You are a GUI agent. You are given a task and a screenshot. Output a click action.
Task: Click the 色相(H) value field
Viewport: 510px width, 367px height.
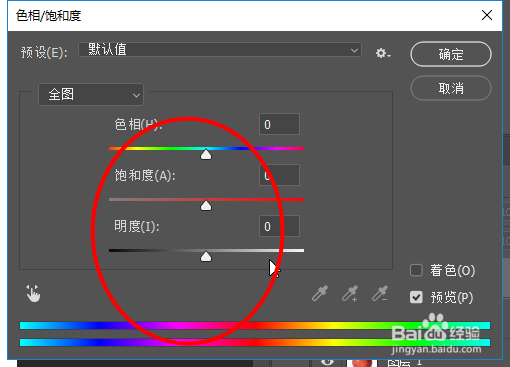[x=279, y=124]
